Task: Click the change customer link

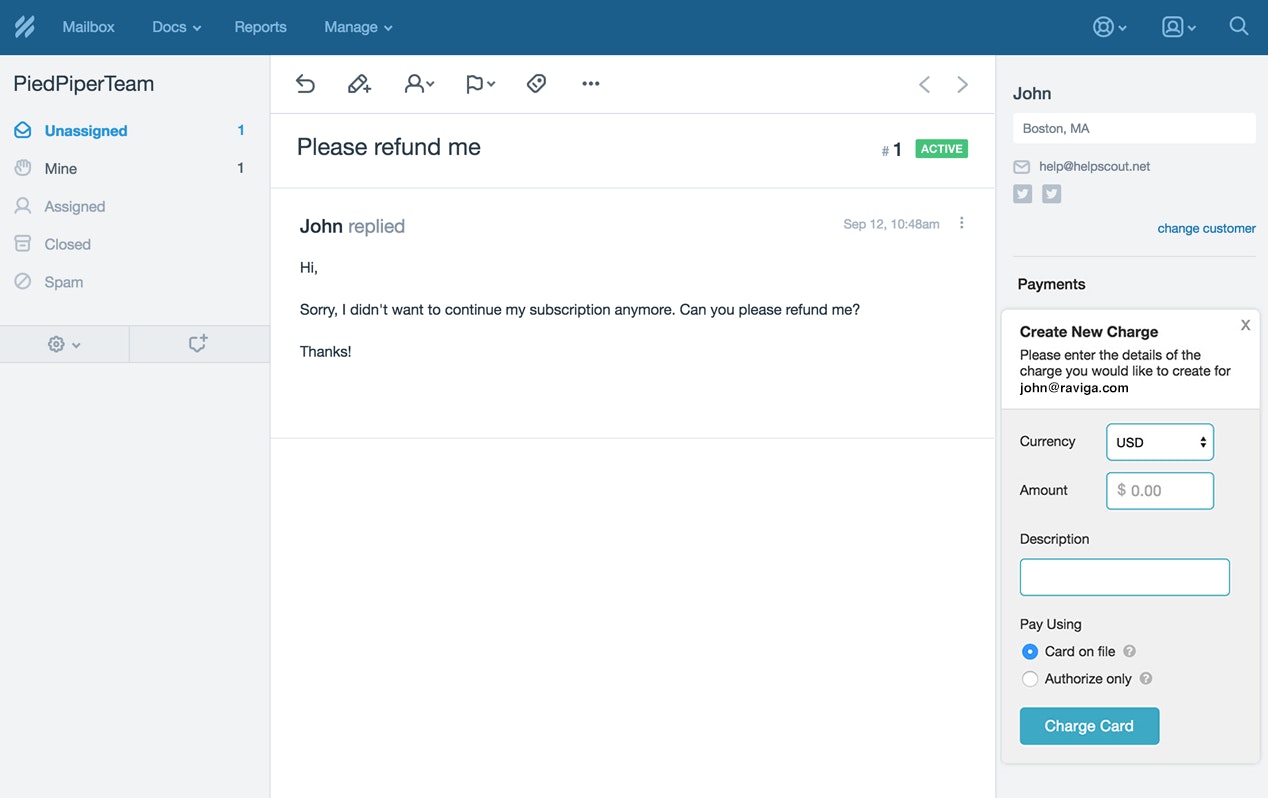Action: (x=1206, y=229)
